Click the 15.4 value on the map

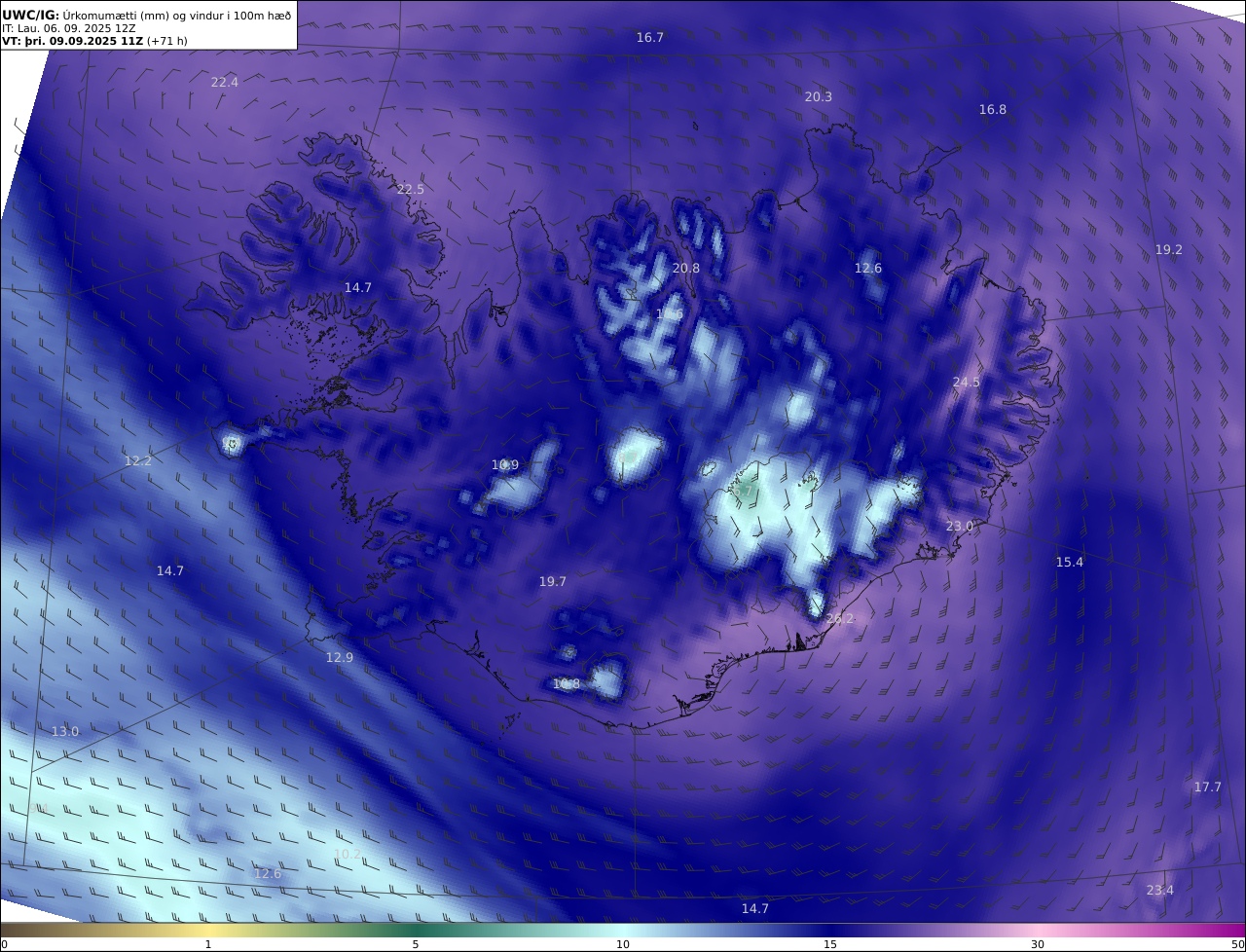[1070, 562]
